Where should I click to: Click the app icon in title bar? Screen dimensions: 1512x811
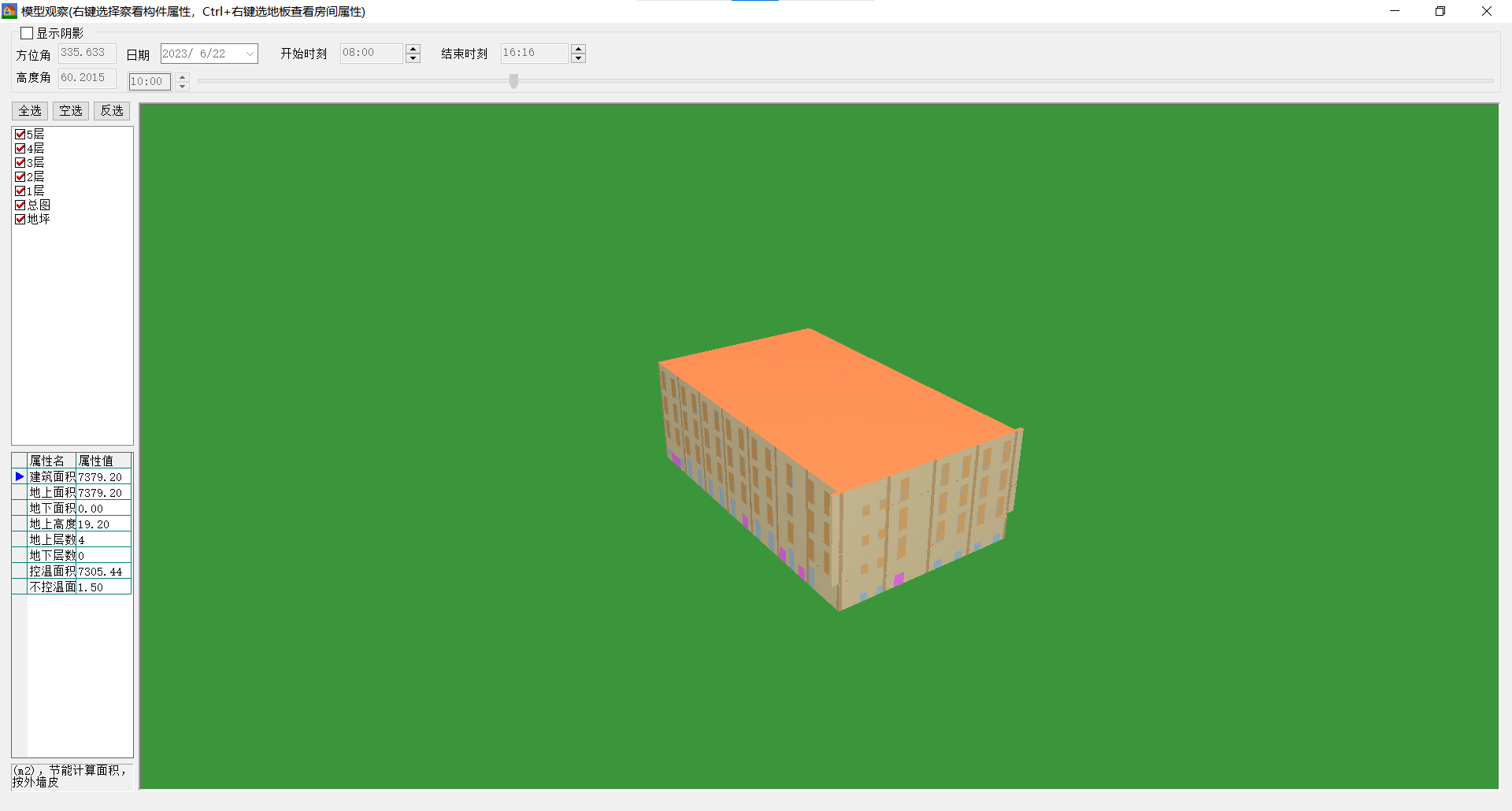pyautogui.click(x=9, y=11)
